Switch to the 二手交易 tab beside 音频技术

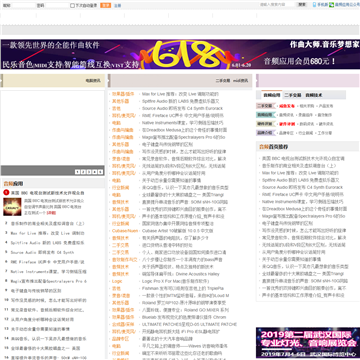[293, 95]
